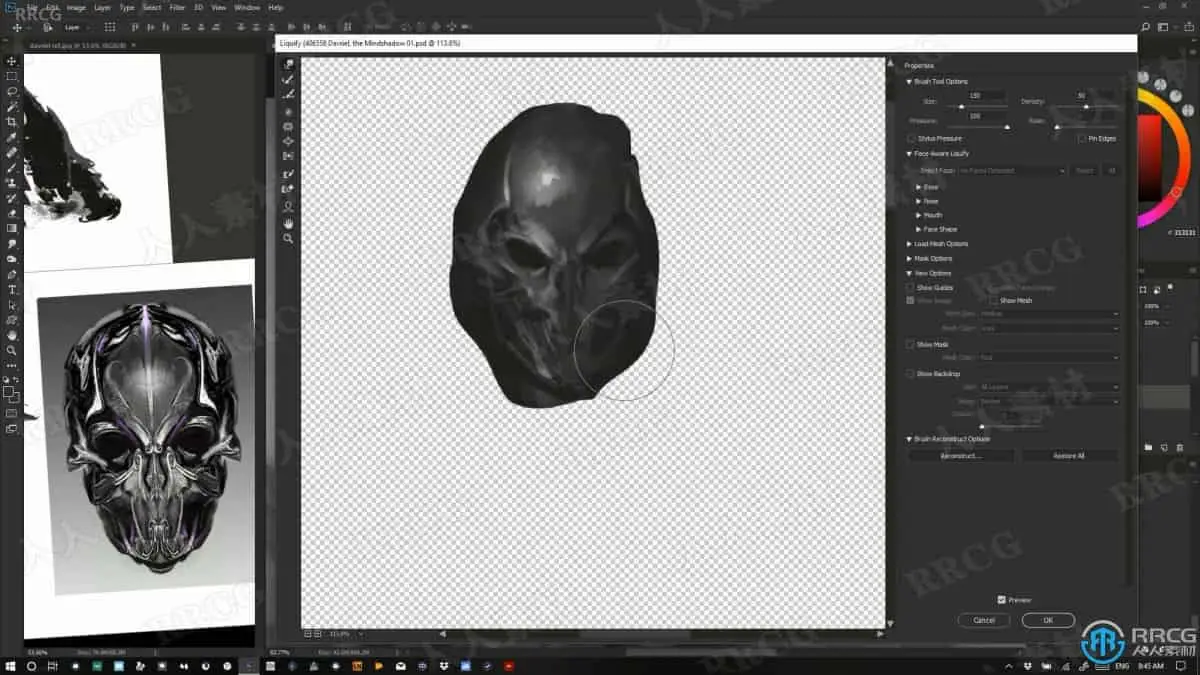Enable the Stylus Pressure option
The image size is (1200, 675).
coord(911,139)
